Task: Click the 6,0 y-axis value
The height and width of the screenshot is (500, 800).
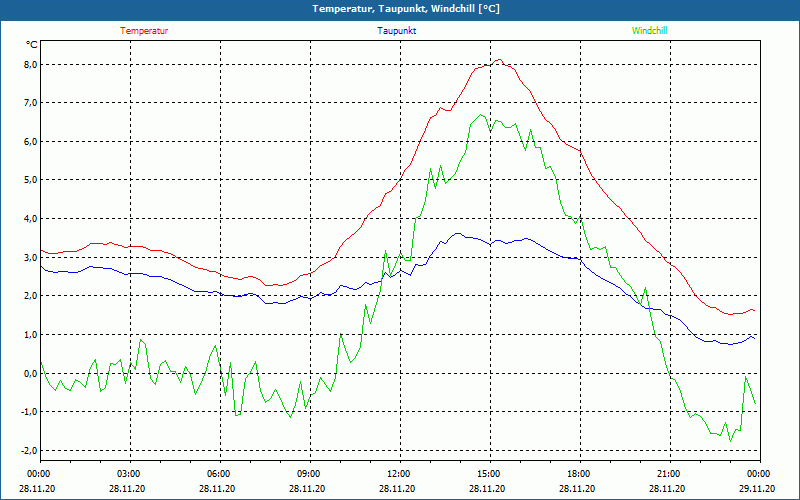Action: pyautogui.click(x=30, y=141)
